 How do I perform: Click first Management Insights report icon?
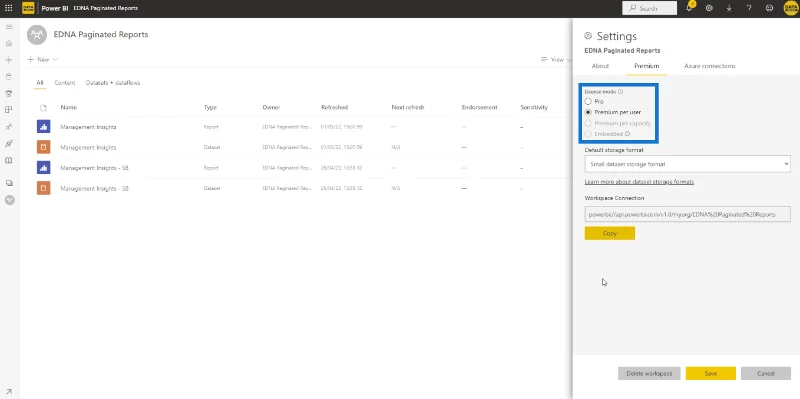43,127
